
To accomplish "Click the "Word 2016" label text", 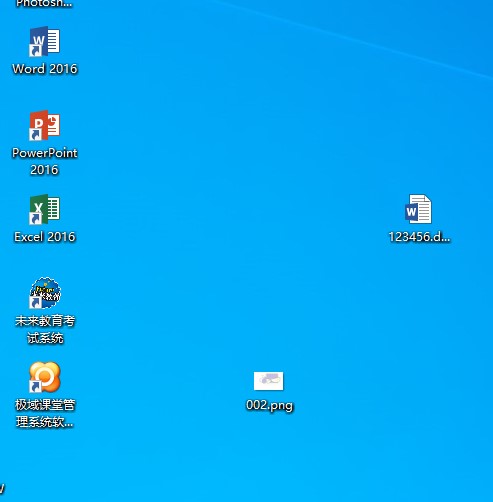I will pos(45,69).
